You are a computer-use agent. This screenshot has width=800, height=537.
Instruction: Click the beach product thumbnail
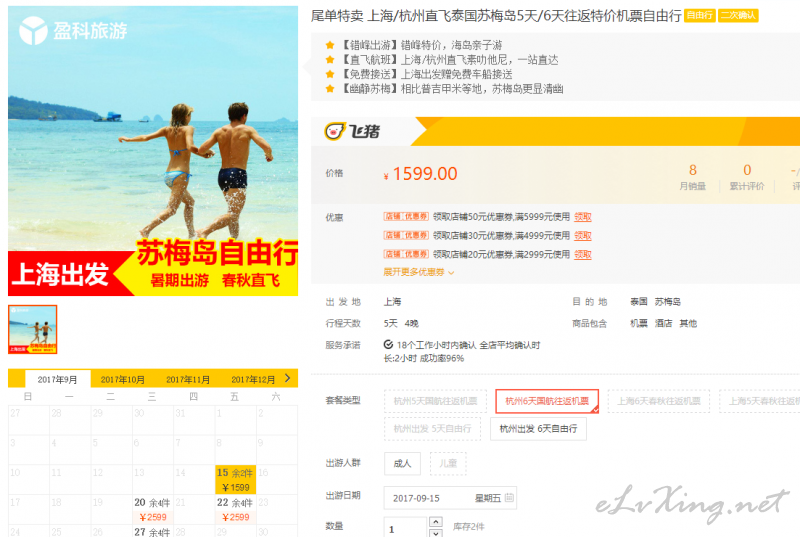pos(33,329)
